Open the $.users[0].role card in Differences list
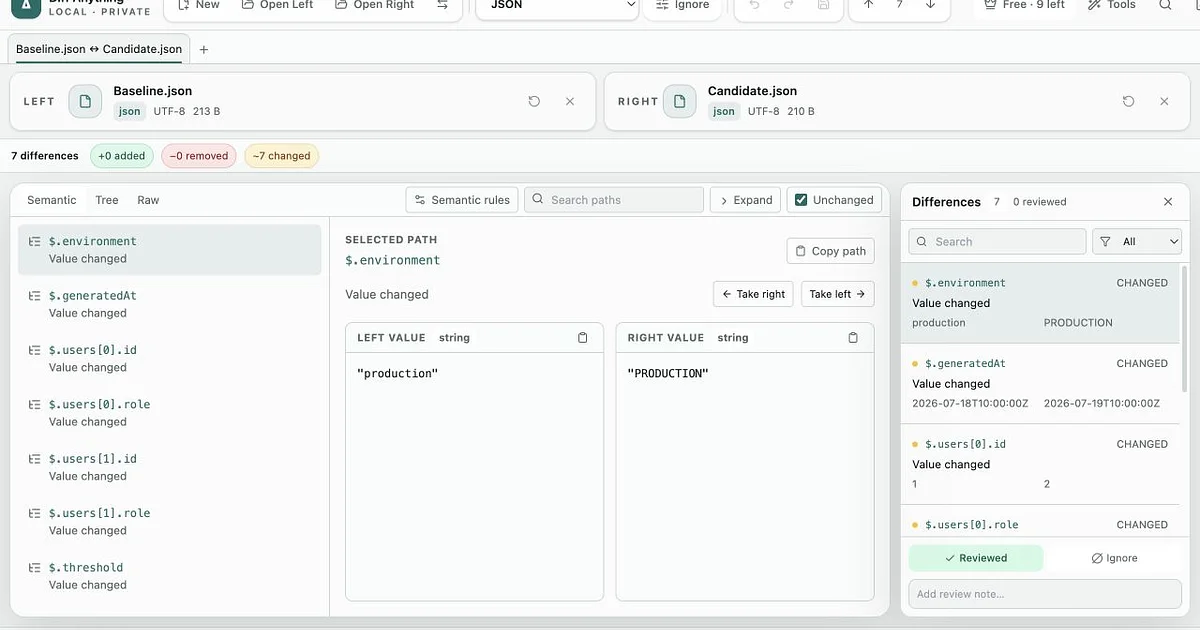 tap(1040, 522)
